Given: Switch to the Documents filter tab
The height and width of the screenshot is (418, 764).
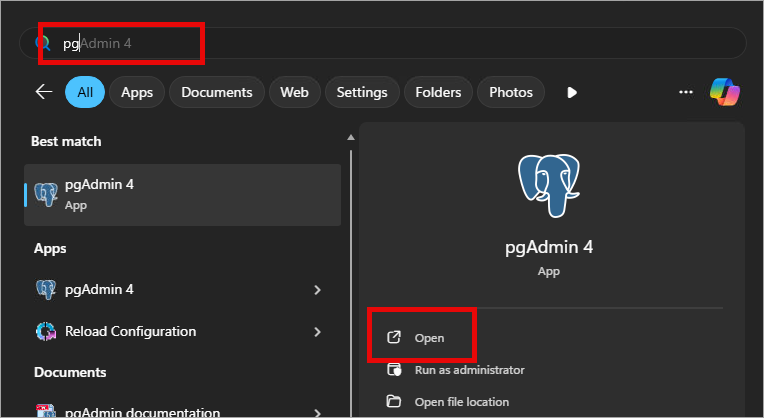Looking at the screenshot, I should pos(217,92).
